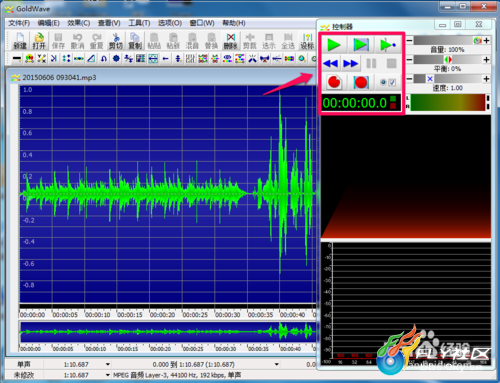
Task: Increase balance with the 平衡 plus button
Action: tap(486, 60)
